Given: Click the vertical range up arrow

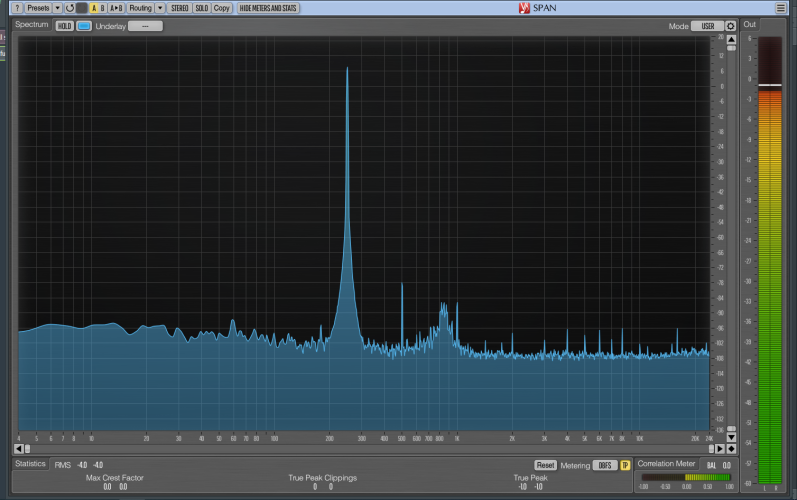Looking at the screenshot, I should click(731, 40).
